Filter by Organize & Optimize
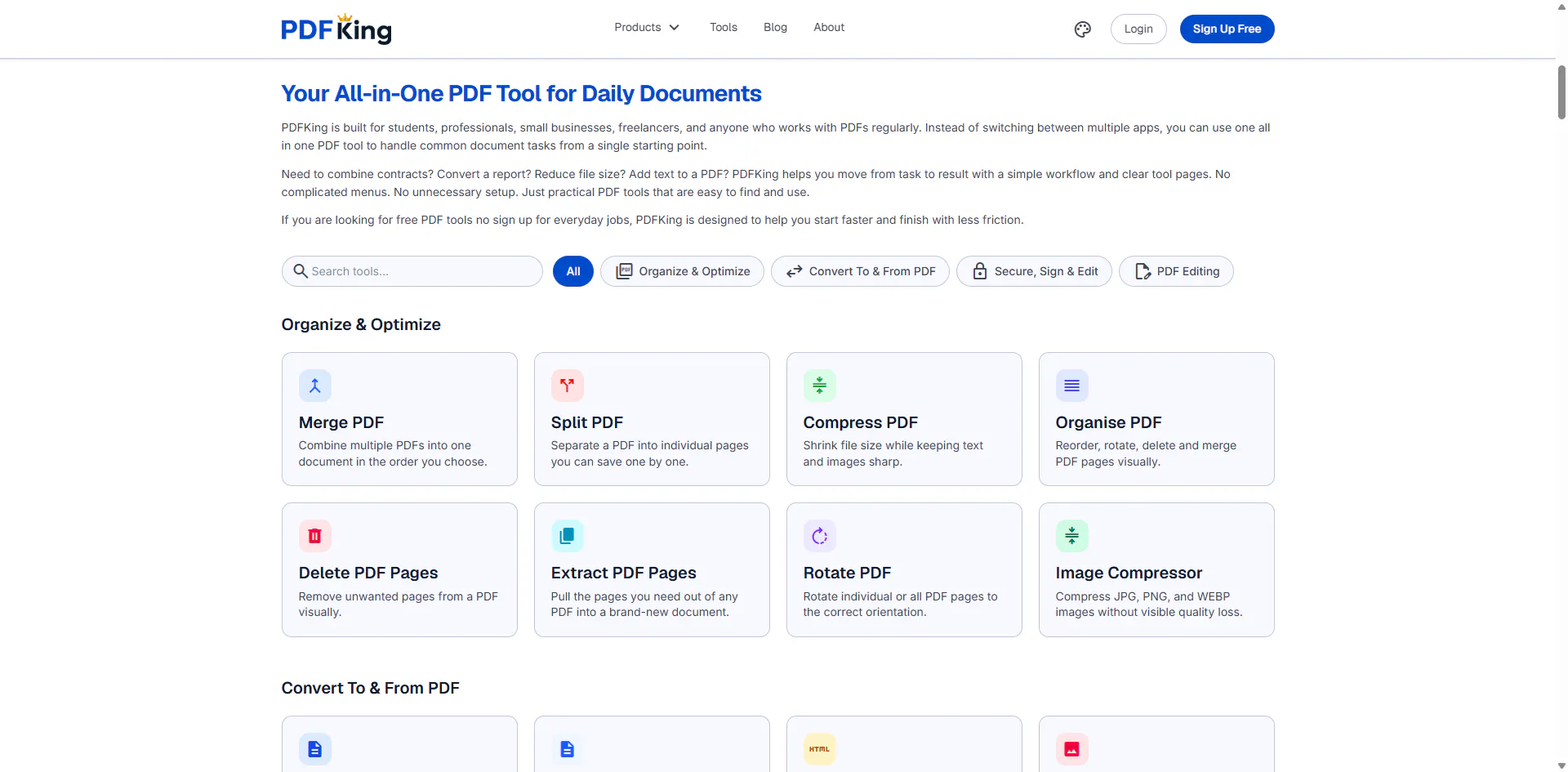1568x772 pixels. (682, 271)
